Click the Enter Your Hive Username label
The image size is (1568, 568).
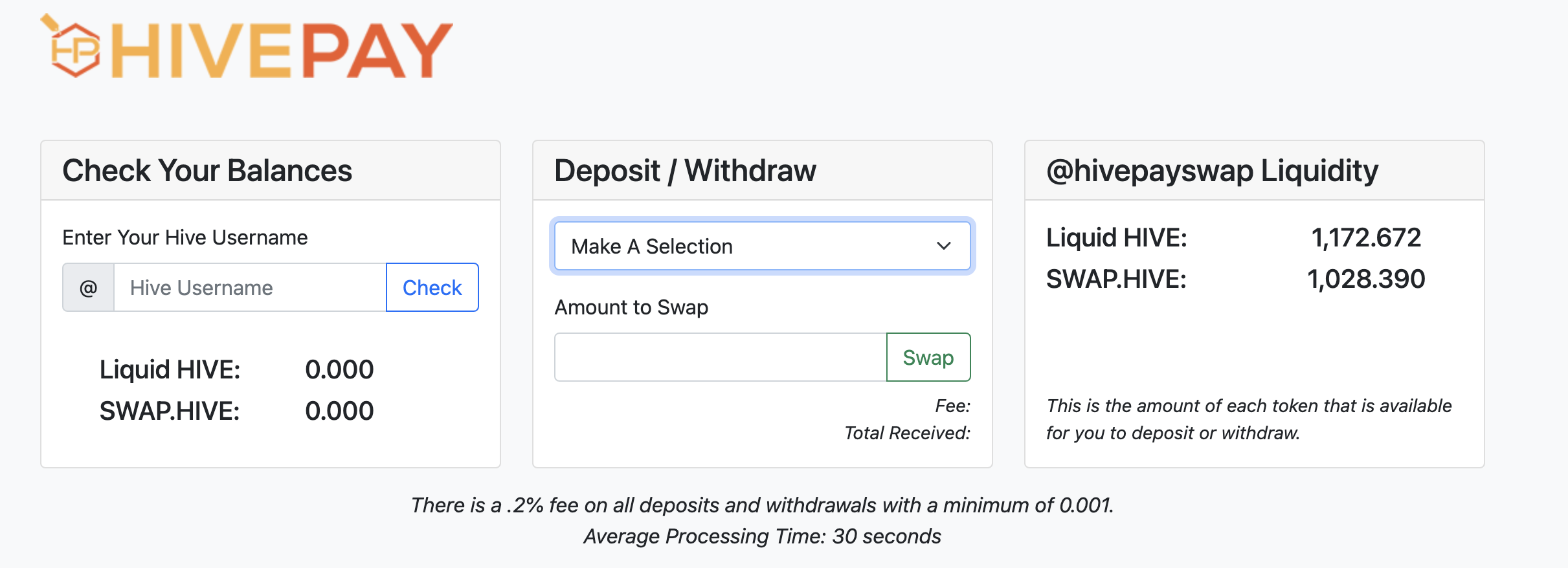(185, 237)
